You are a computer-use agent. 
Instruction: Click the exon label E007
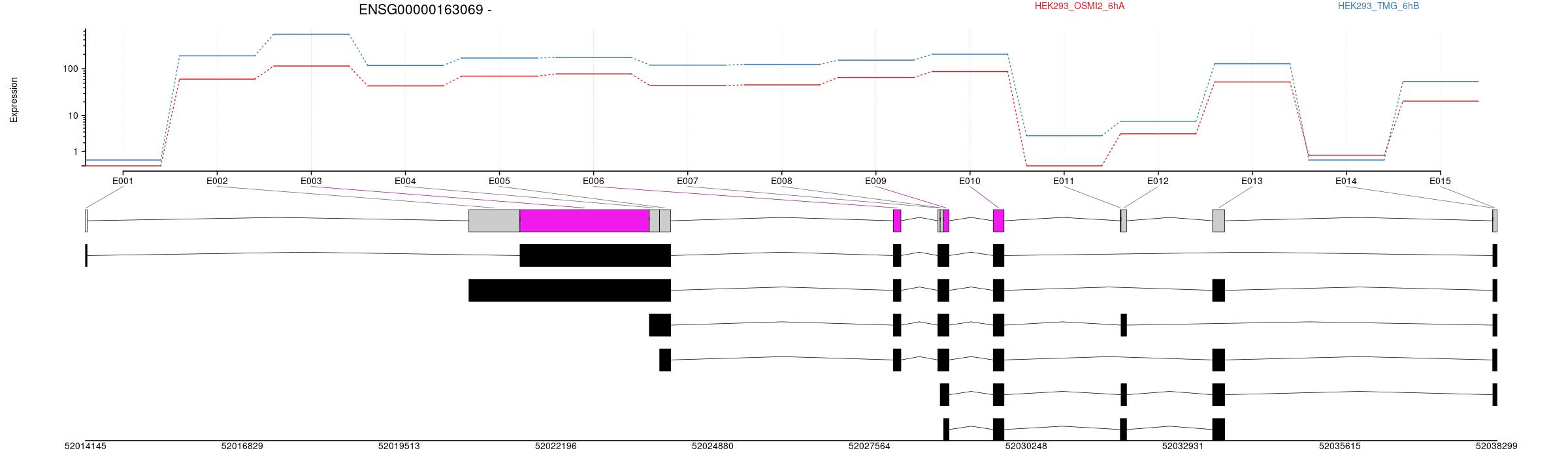pyautogui.click(x=687, y=181)
